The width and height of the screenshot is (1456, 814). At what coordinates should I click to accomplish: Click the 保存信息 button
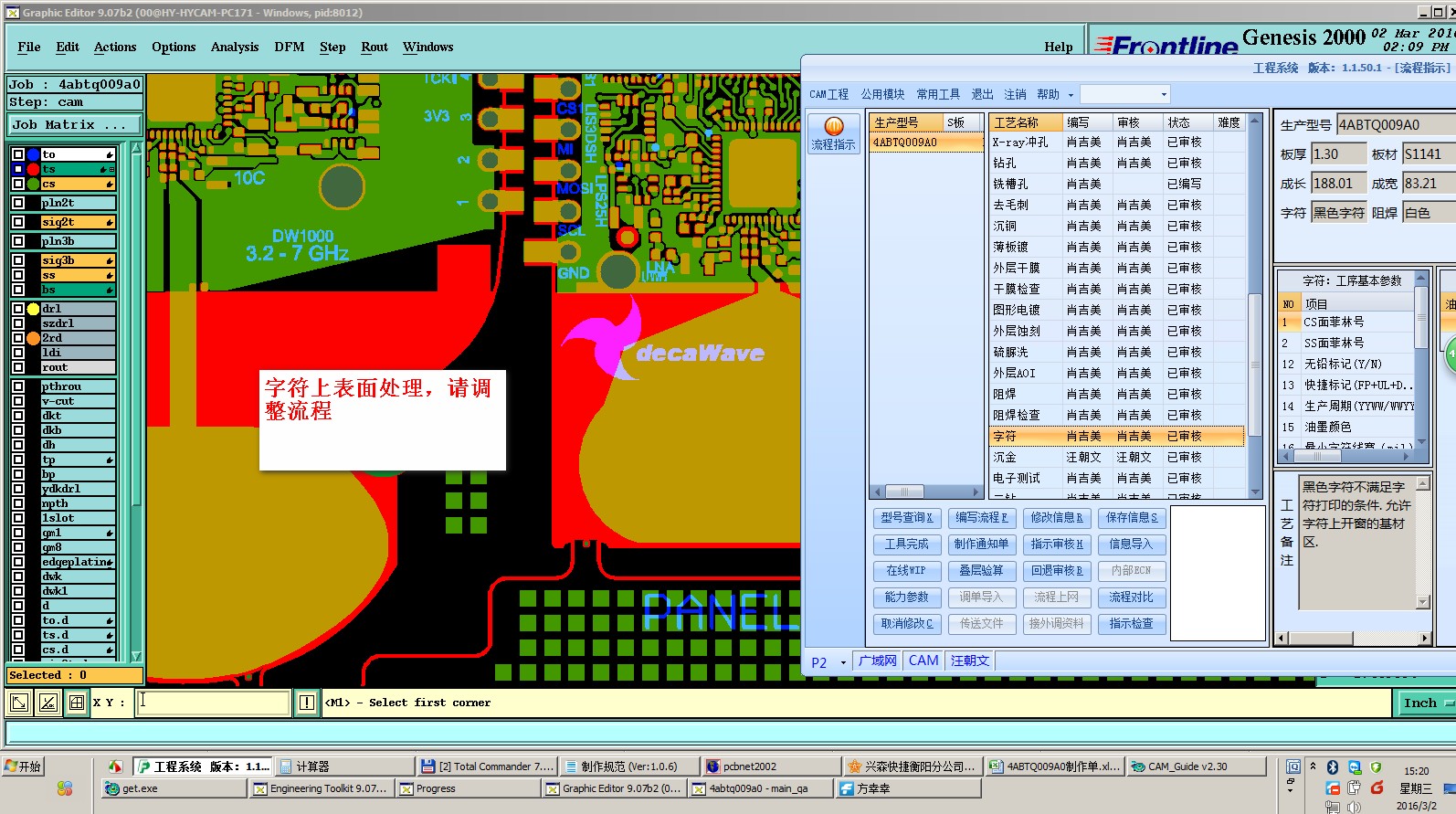click(1132, 517)
